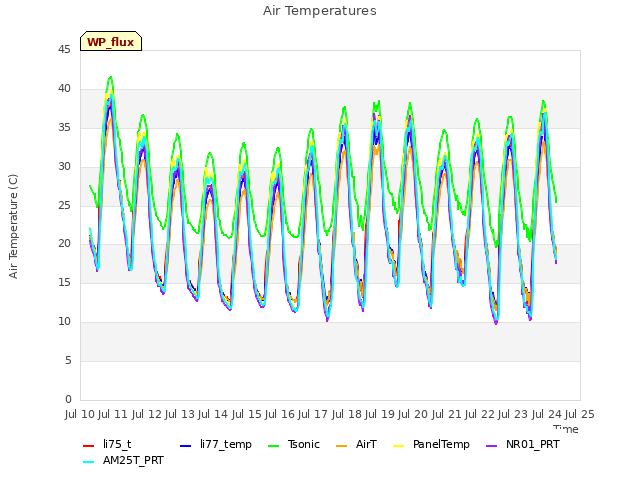Click the Jul 10 x-axis label
The image size is (640, 480).
click(x=80, y=415)
